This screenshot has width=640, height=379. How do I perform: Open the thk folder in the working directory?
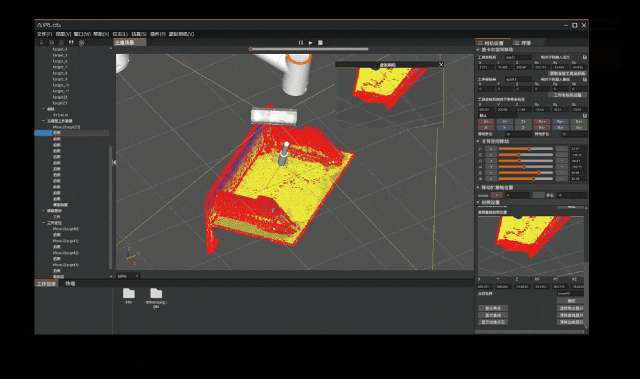click(129, 296)
